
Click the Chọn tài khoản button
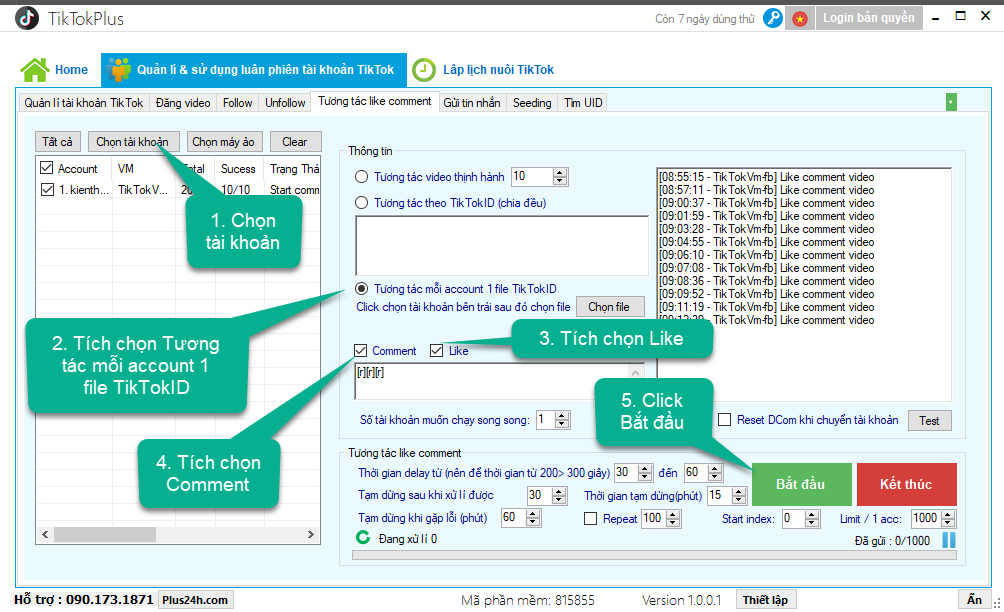point(133,141)
